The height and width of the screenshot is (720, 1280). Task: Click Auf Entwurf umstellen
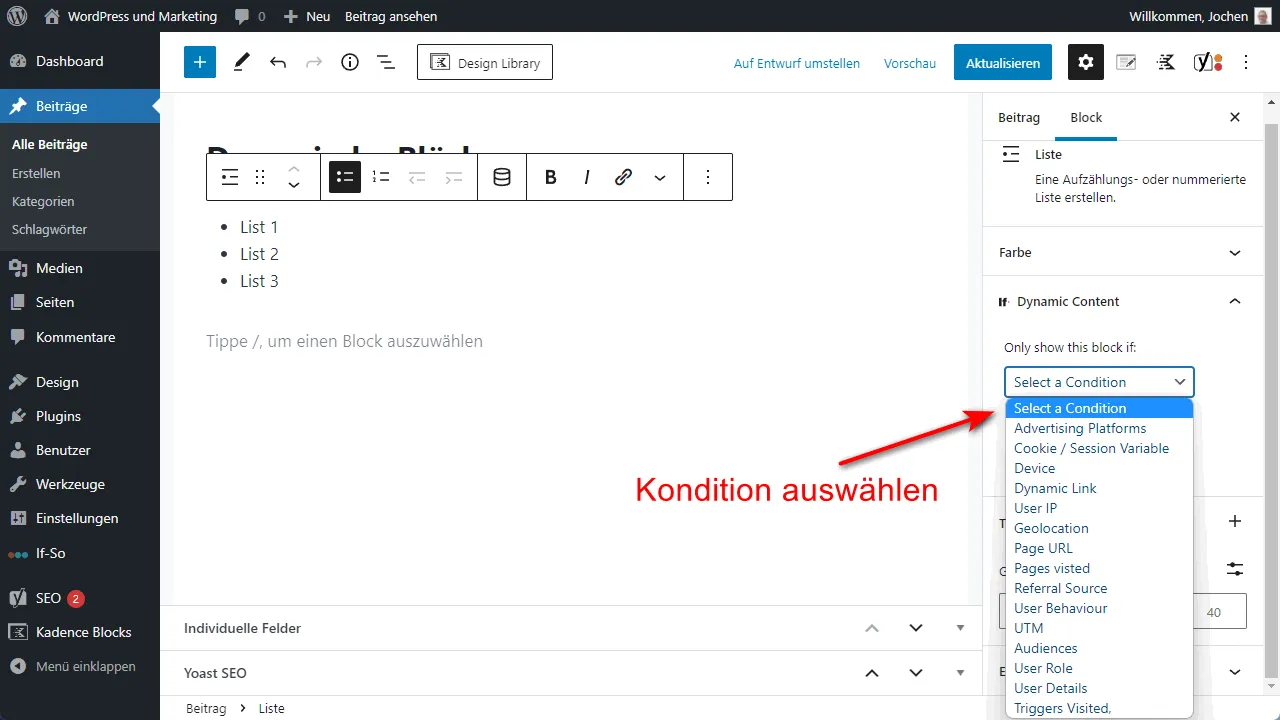click(797, 63)
